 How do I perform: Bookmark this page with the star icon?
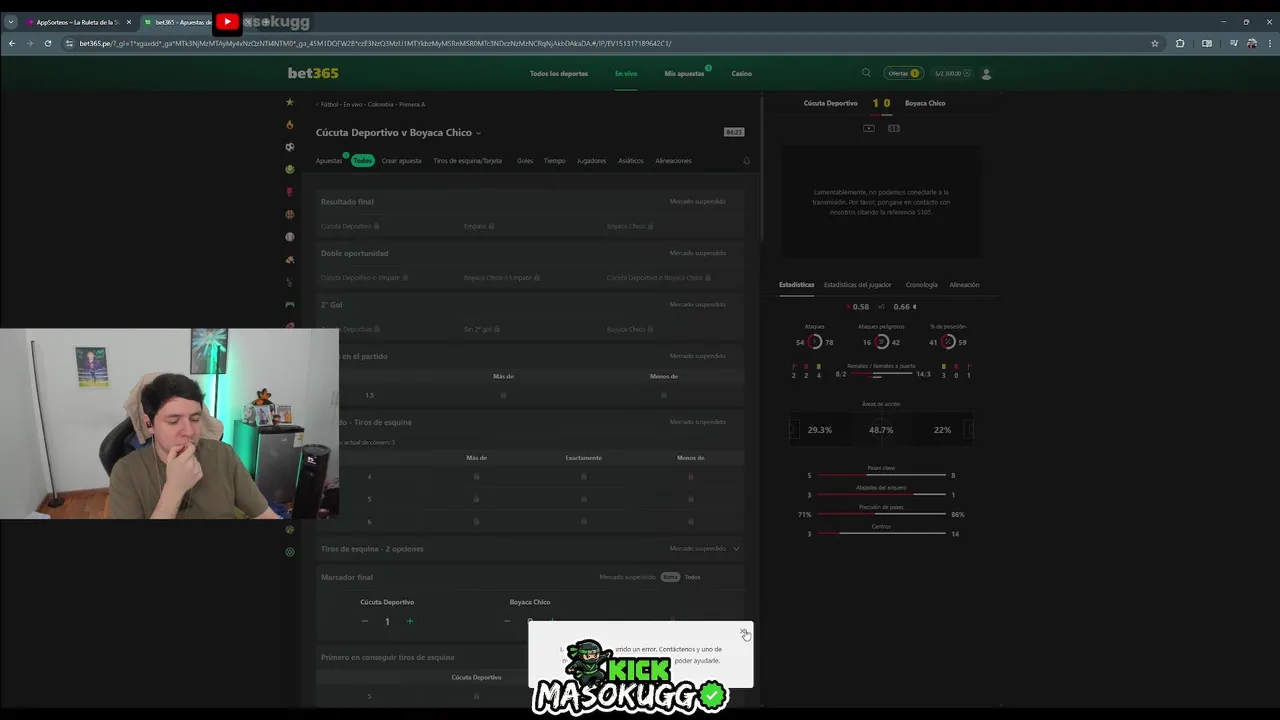click(x=1155, y=43)
